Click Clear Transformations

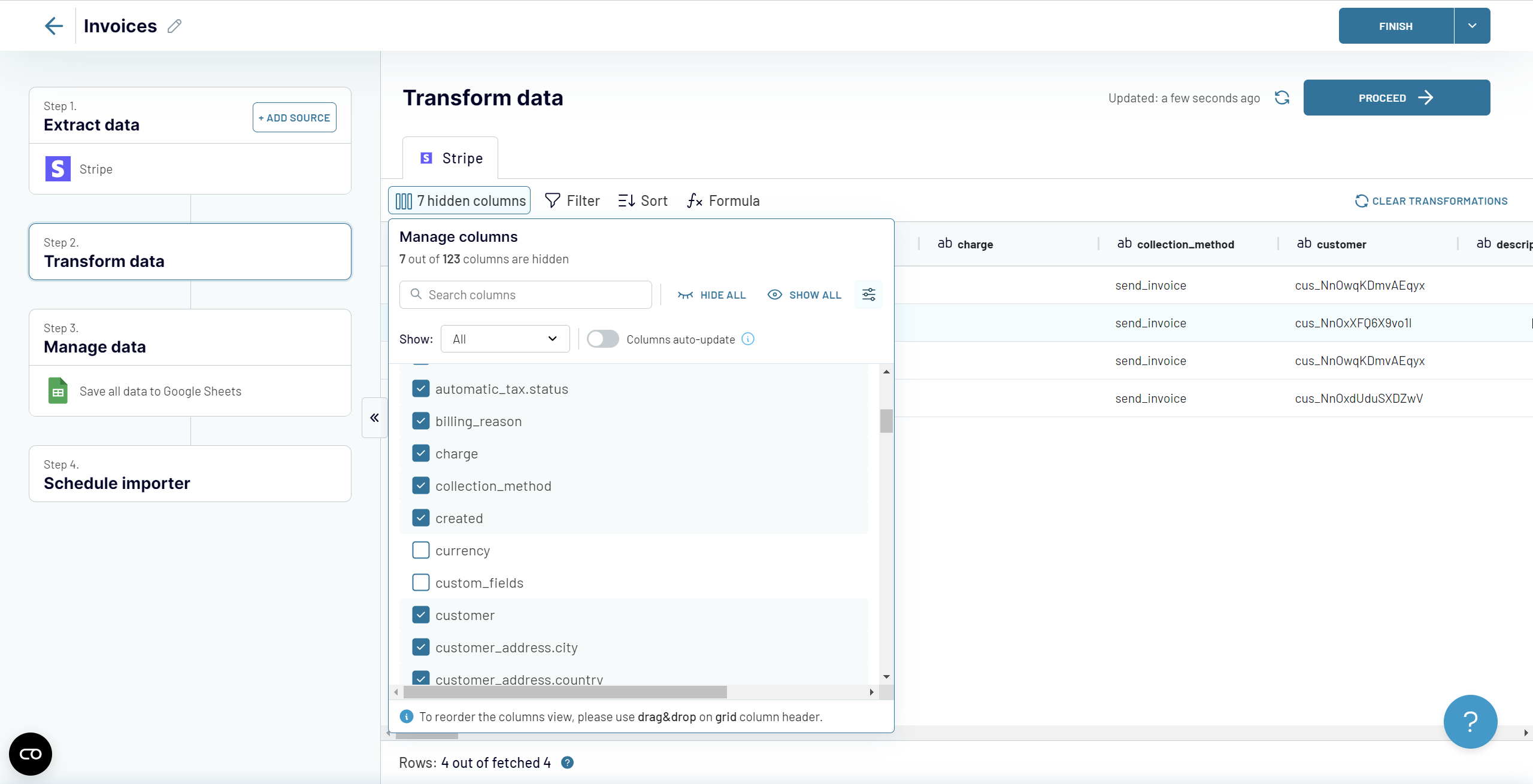point(1431,200)
